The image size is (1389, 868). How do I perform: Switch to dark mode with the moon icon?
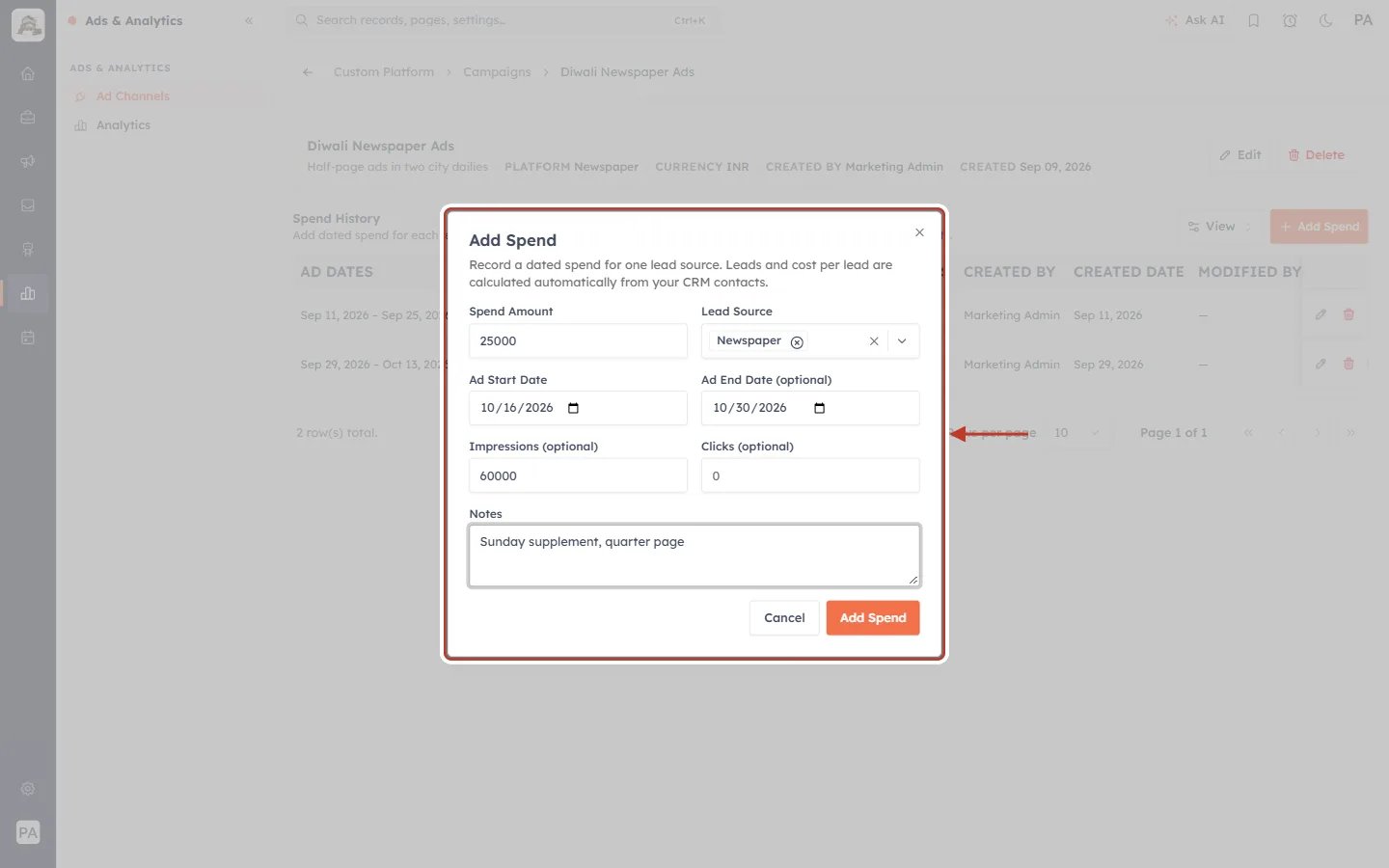(1326, 20)
